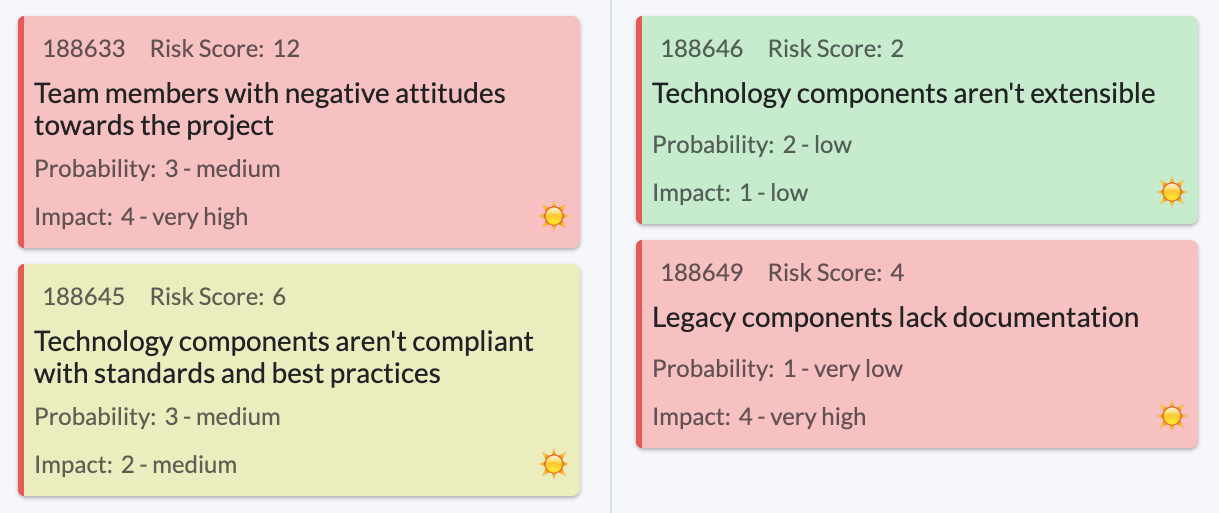Click the sun icon on risk 188633

(x=554, y=215)
